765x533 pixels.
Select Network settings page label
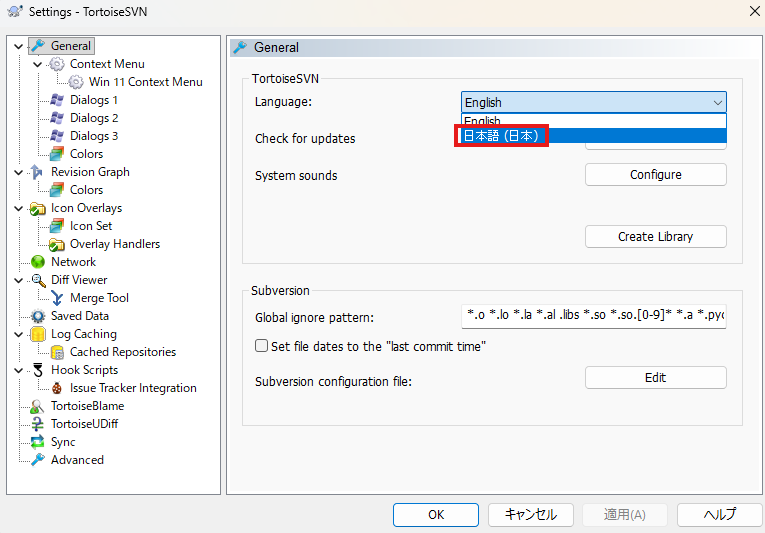pyautogui.click(x=73, y=262)
